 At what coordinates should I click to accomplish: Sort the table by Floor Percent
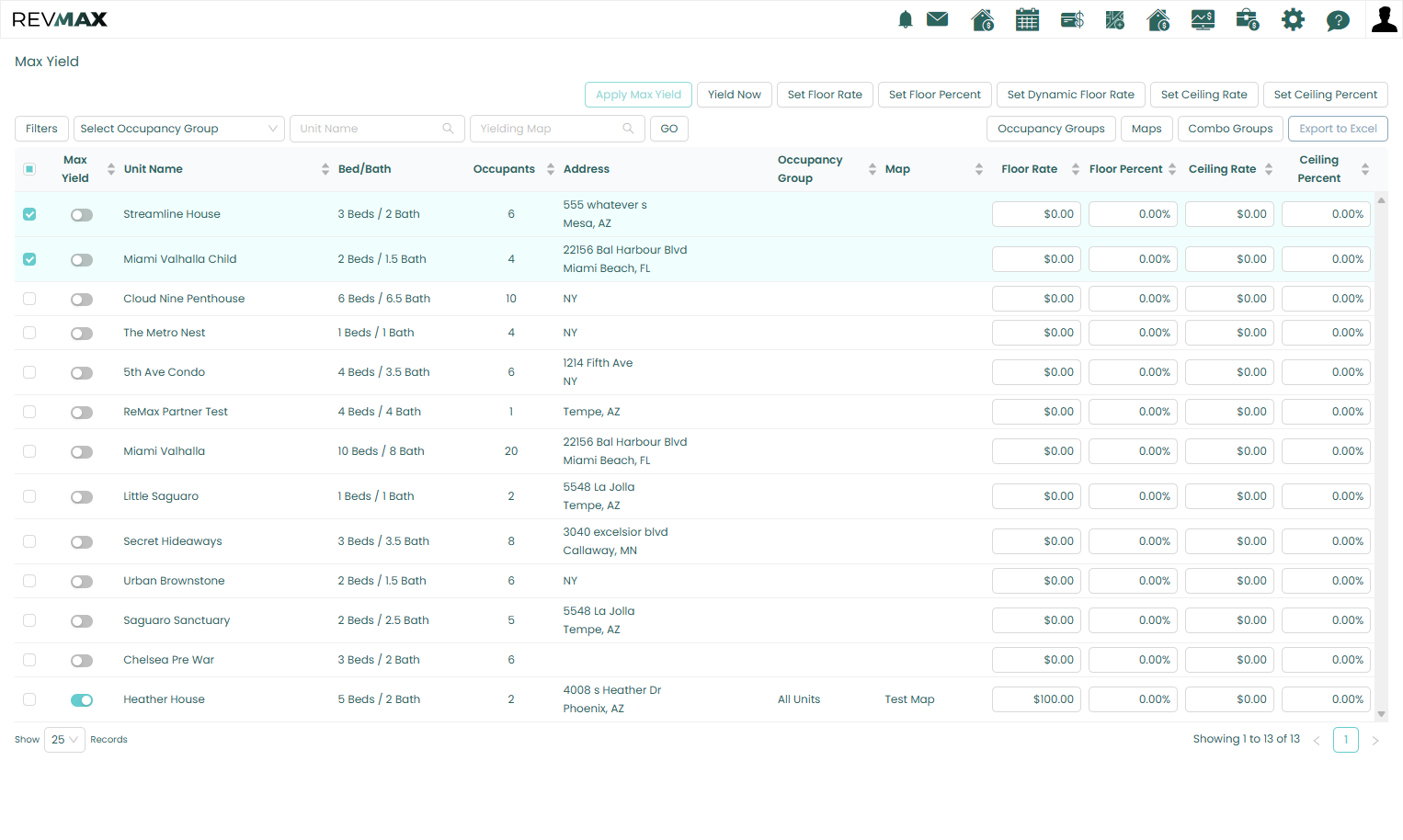tap(1172, 169)
